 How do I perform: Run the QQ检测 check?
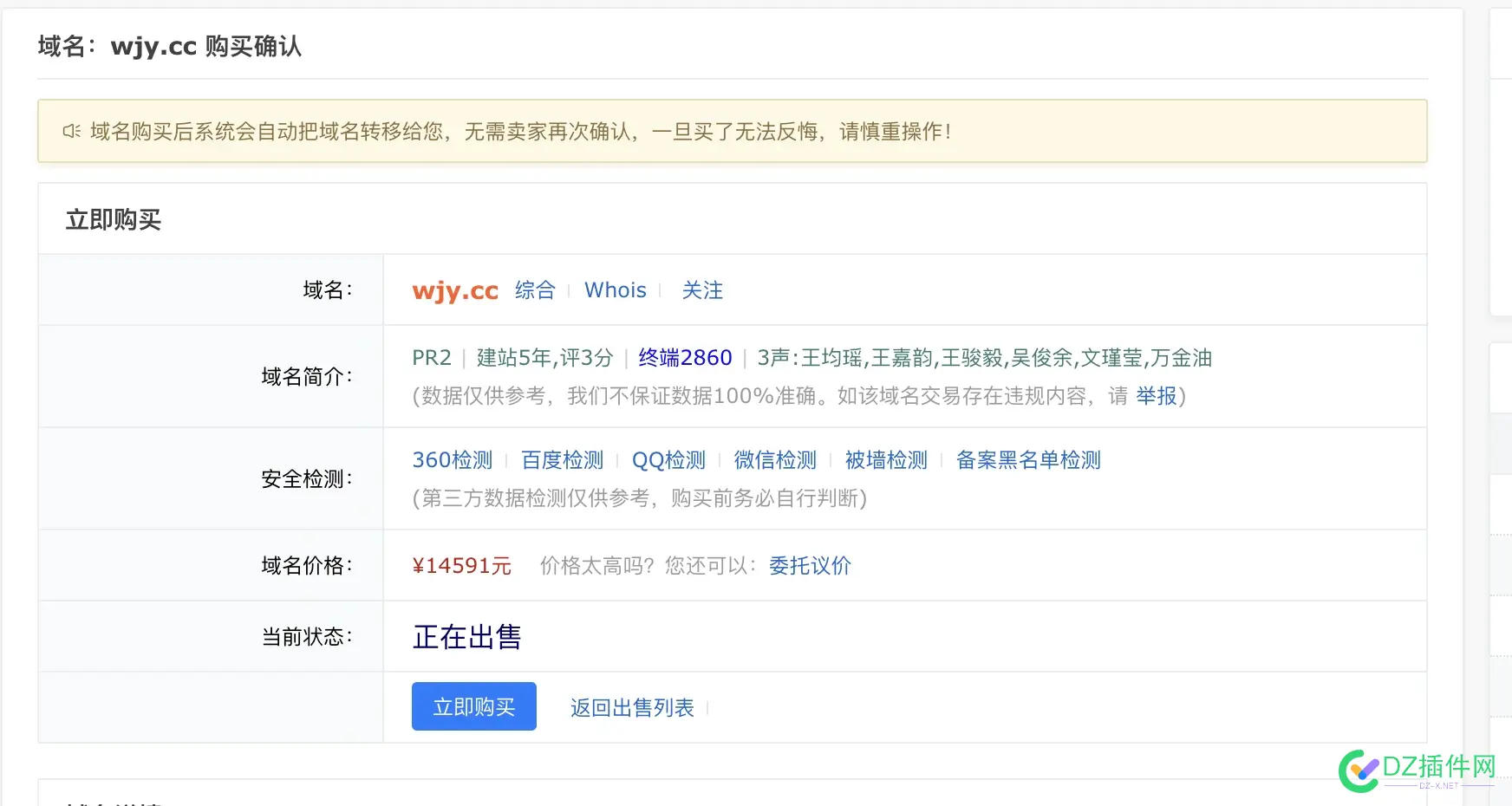coord(668,460)
